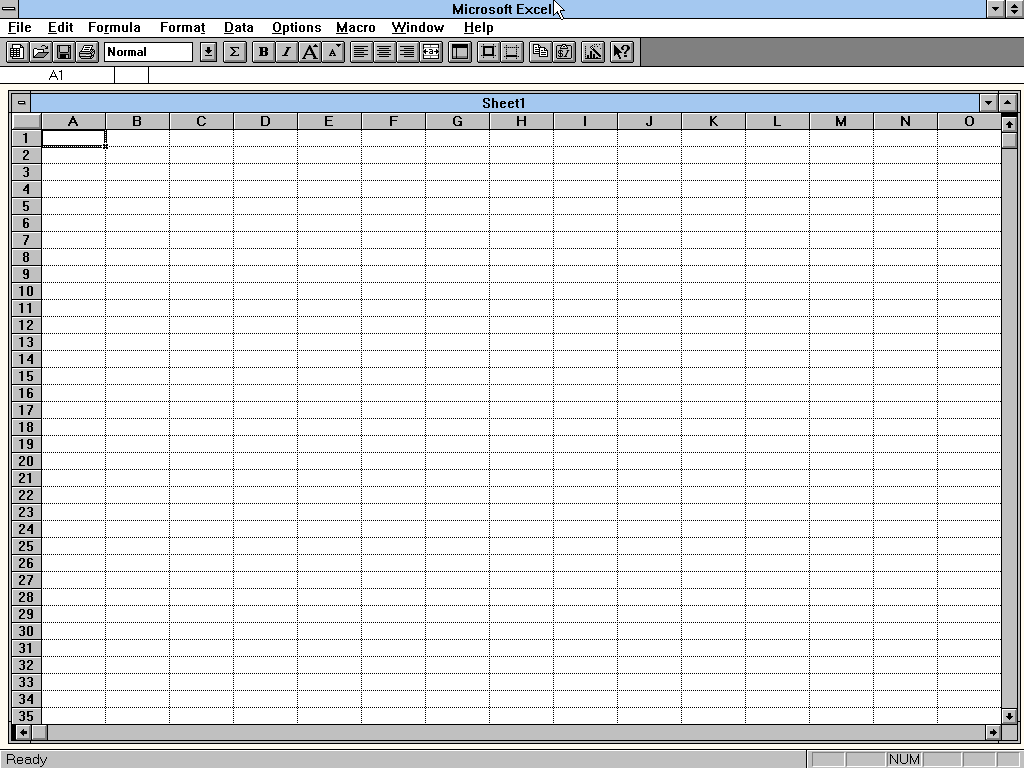Click the AutoFormat table icon
Viewport: 1024px width, 768px height.
(x=460, y=52)
